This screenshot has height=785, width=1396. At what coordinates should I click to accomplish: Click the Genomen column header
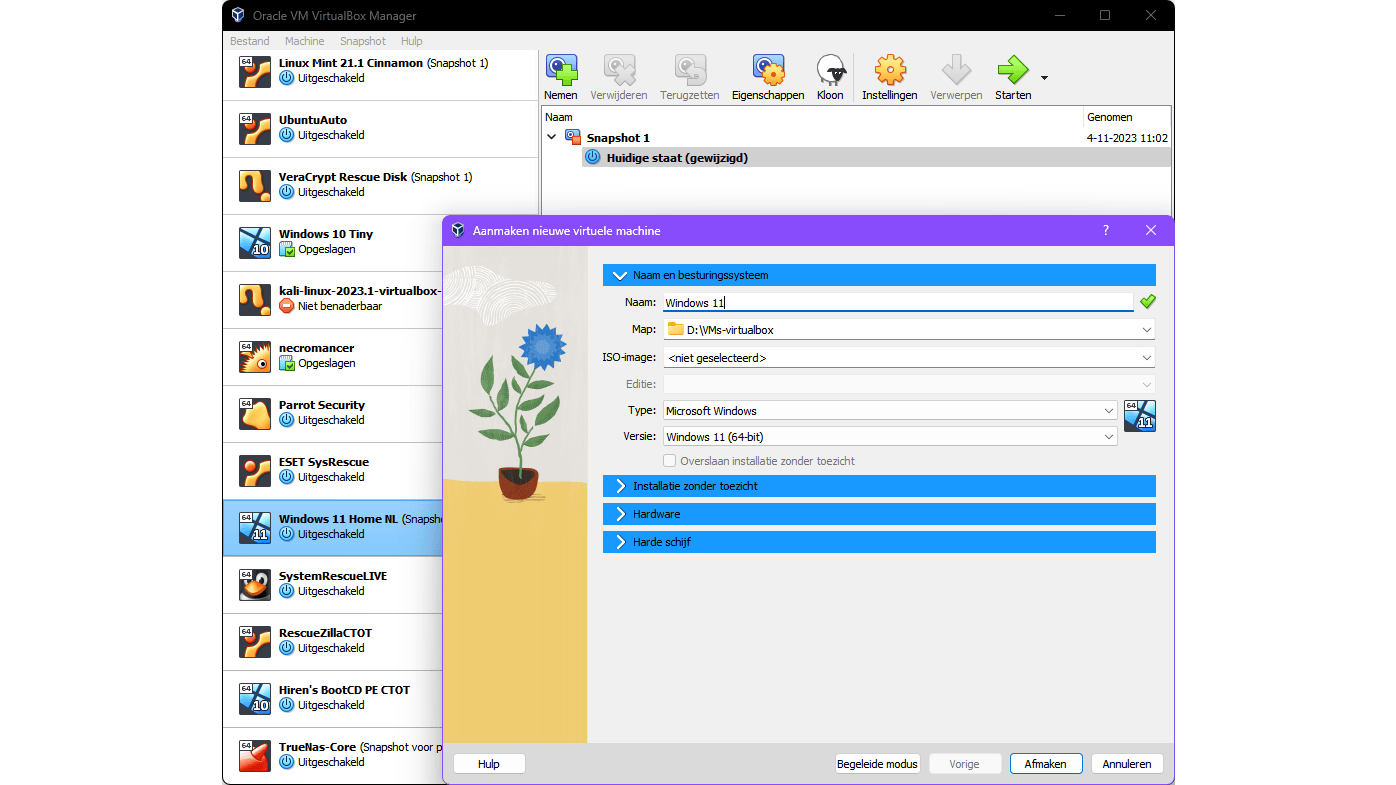[x=1127, y=117]
